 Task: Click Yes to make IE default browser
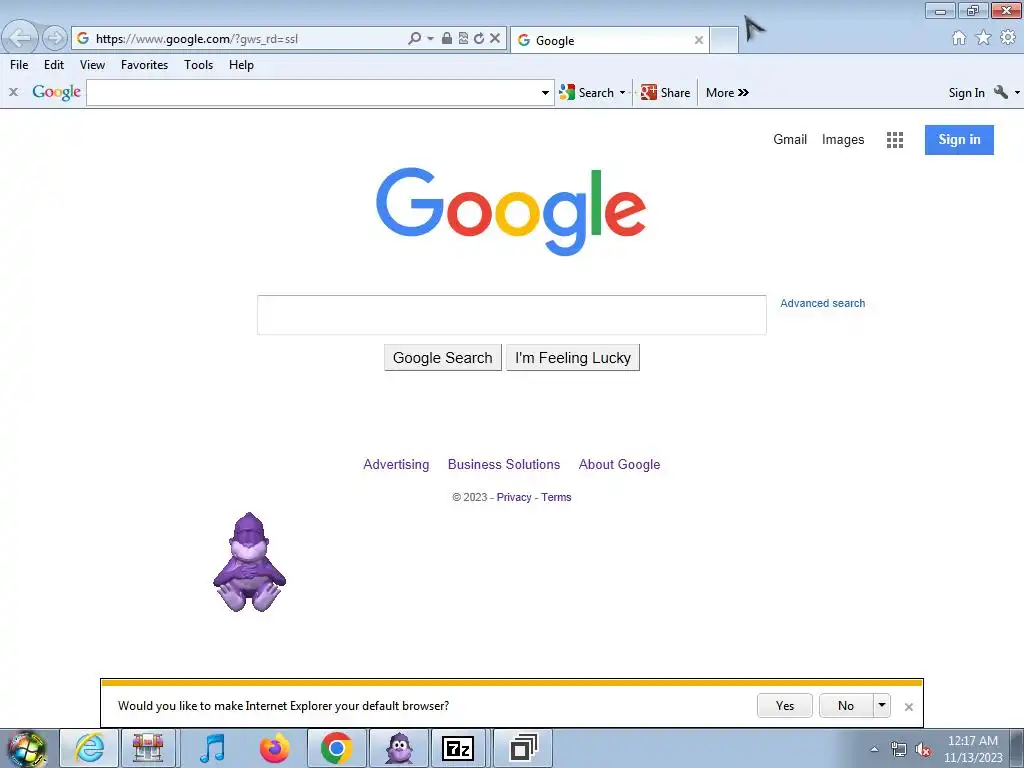coord(784,705)
